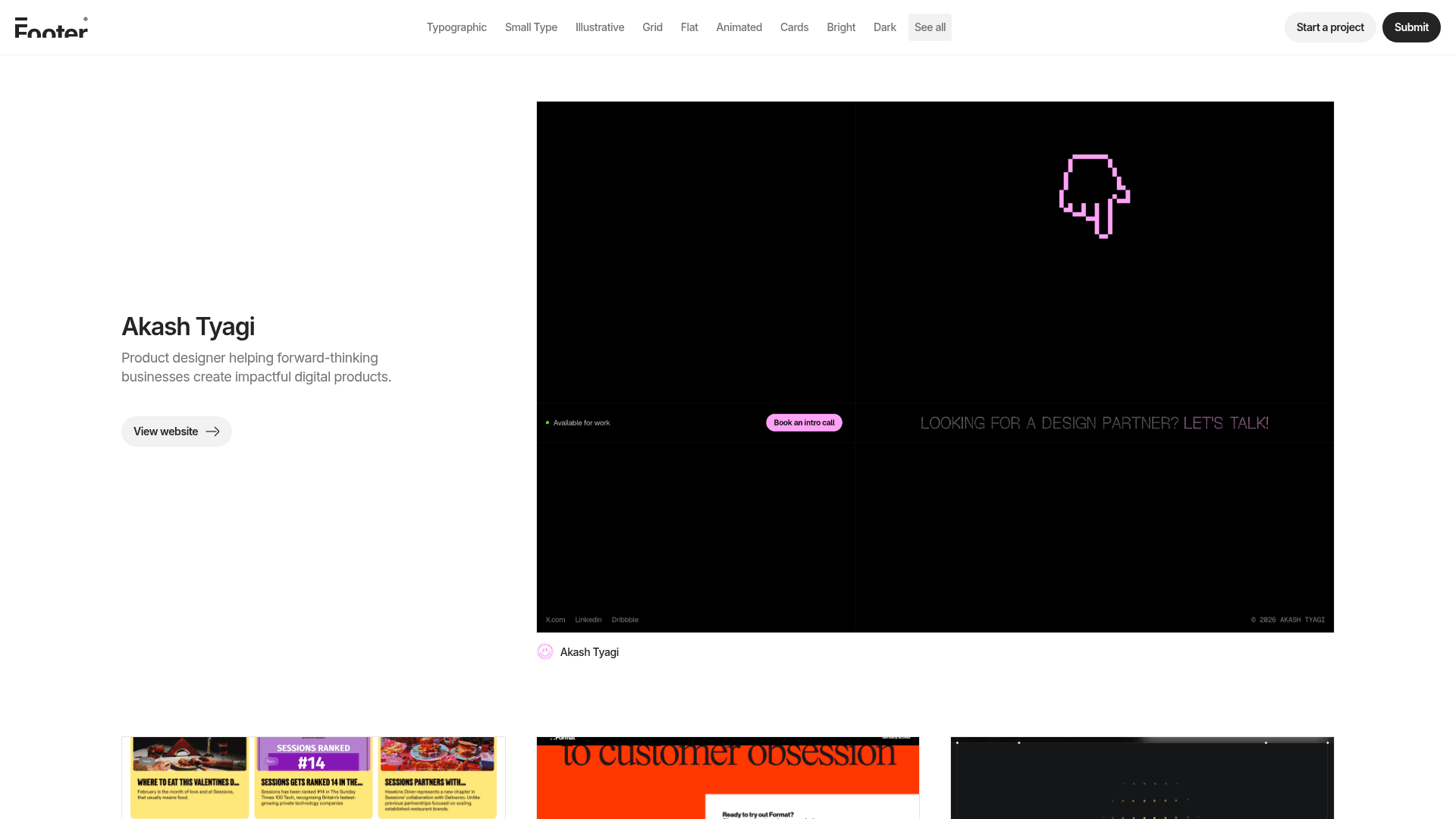The height and width of the screenshot is (819, 1456).
Task: Filter by Dark footers
Action: click(884, 27)
